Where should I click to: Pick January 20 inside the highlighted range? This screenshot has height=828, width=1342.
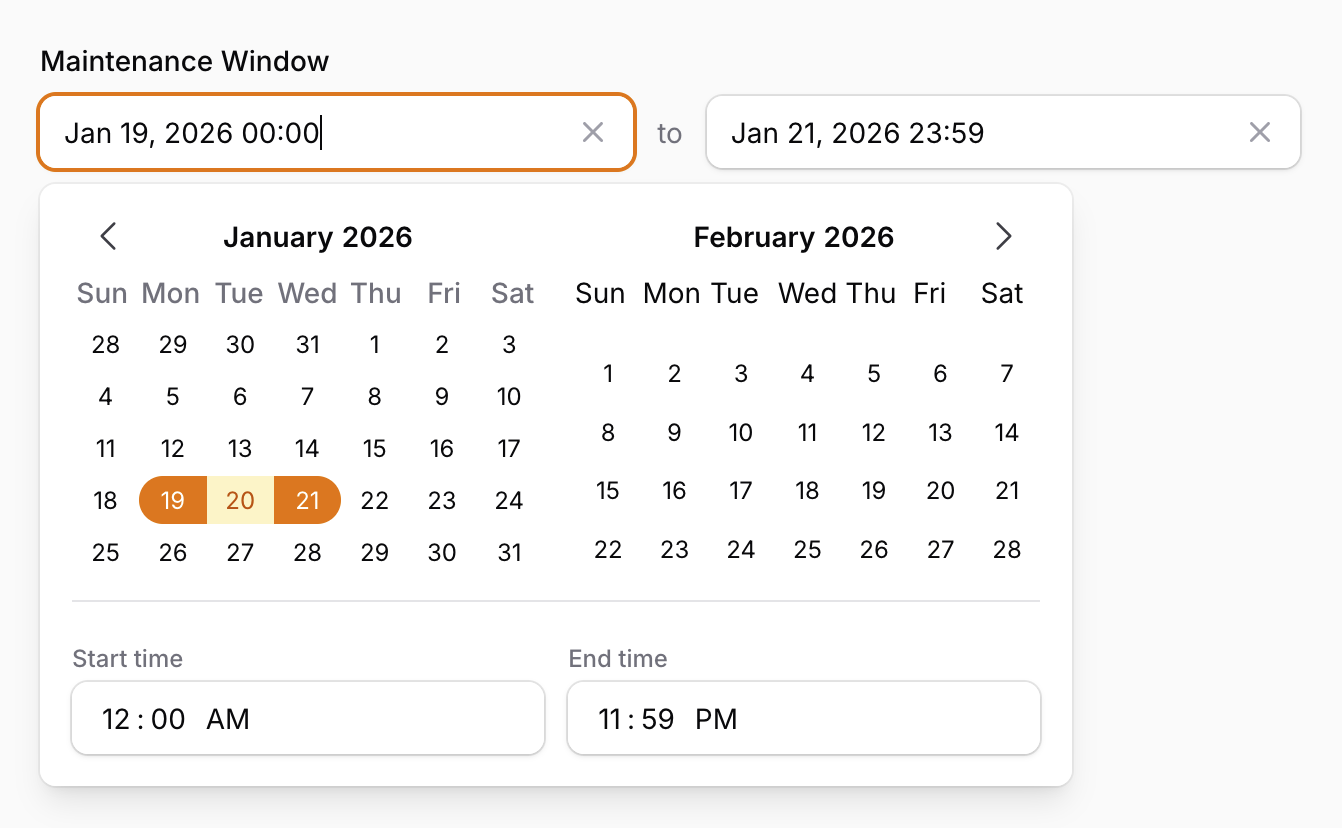point(240,500)
